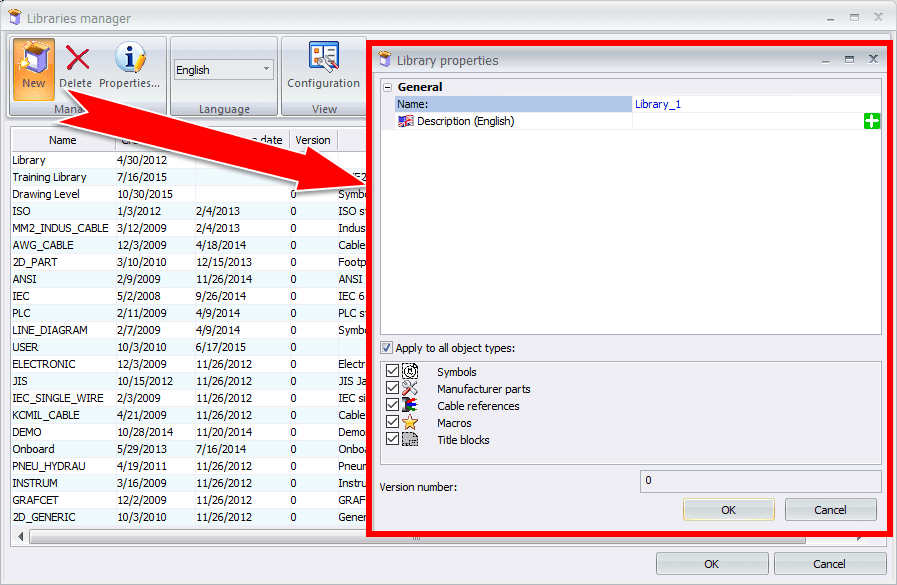Click the Manufacturer parts tools icon

click(x=410, y=389)
